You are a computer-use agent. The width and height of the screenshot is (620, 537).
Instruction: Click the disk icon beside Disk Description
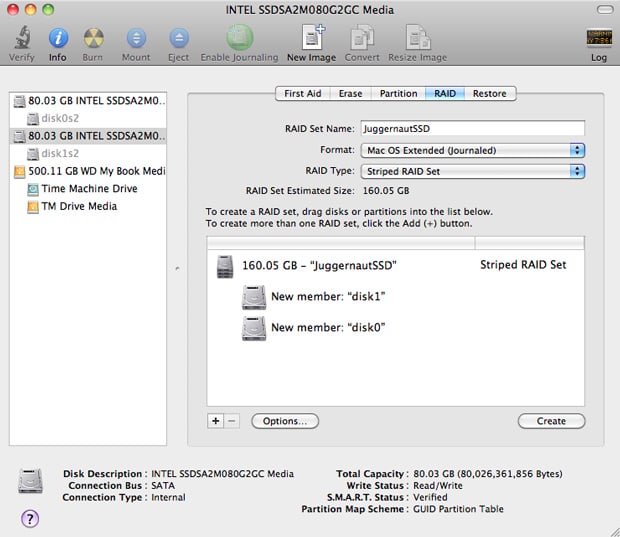pyautogui.click(x=30, y=481)
